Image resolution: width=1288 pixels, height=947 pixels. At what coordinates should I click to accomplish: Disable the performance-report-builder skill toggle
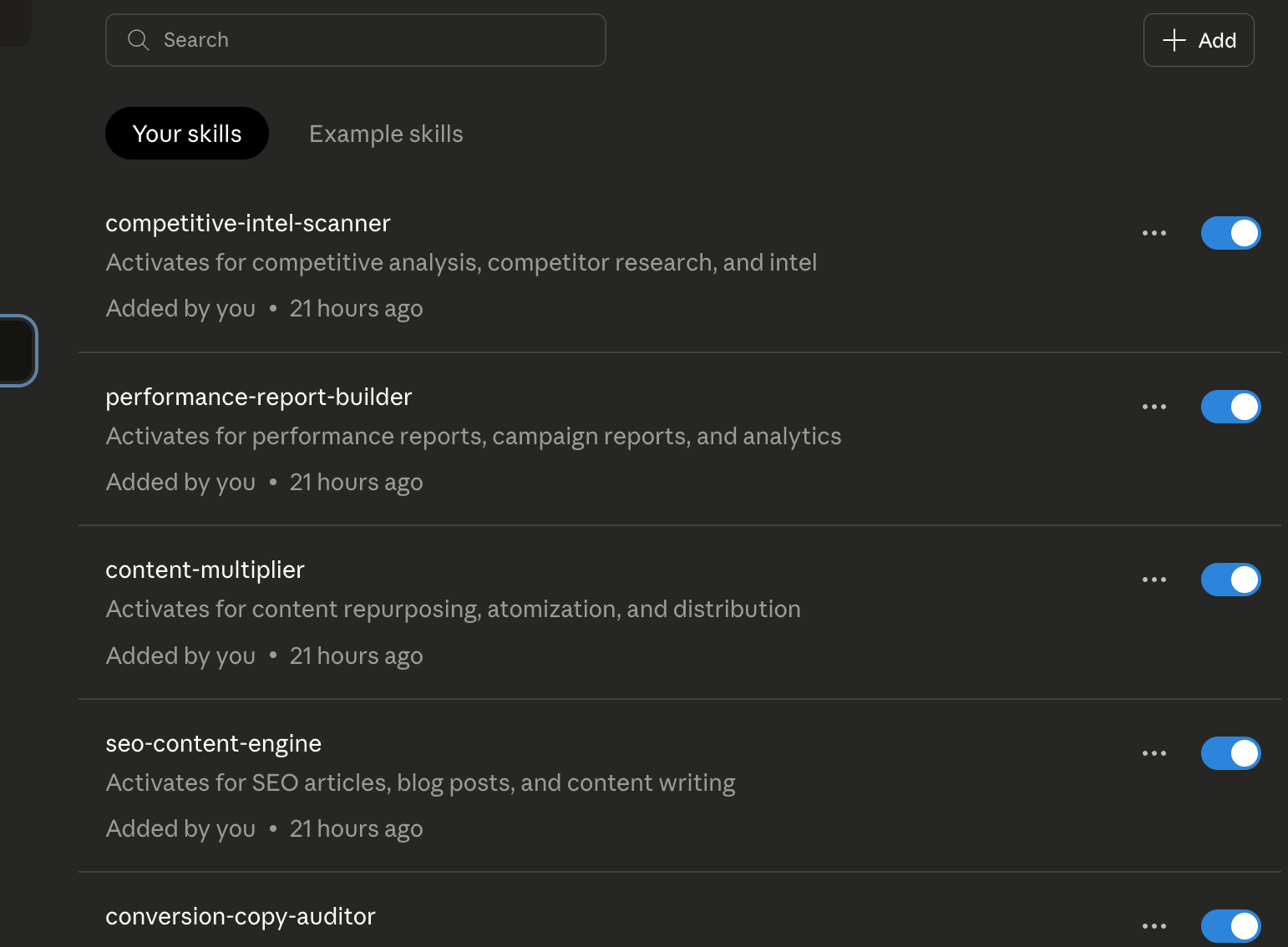tap(1230, 407)
